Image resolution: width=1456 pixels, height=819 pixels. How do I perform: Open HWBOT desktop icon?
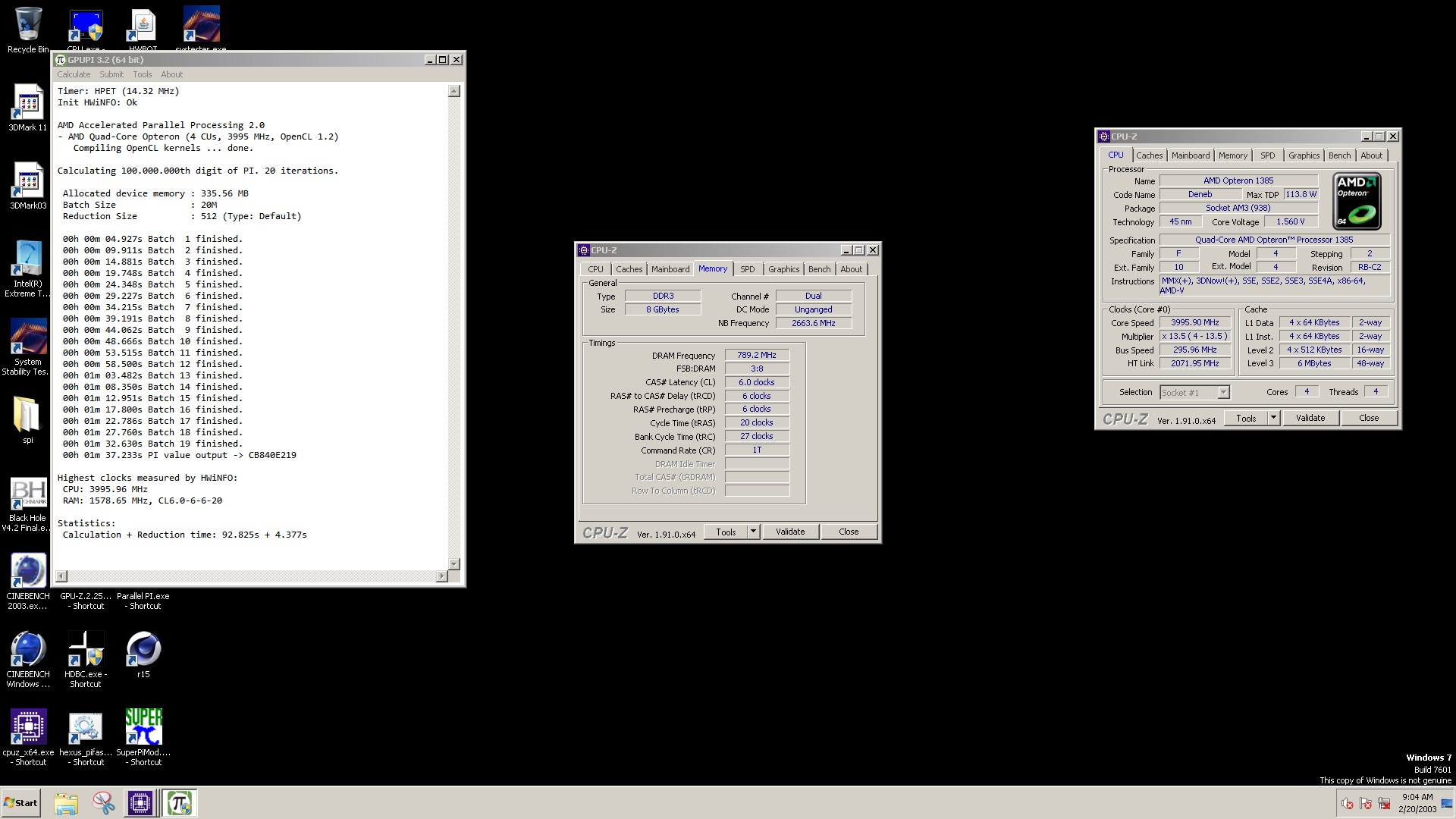point(143,29)
